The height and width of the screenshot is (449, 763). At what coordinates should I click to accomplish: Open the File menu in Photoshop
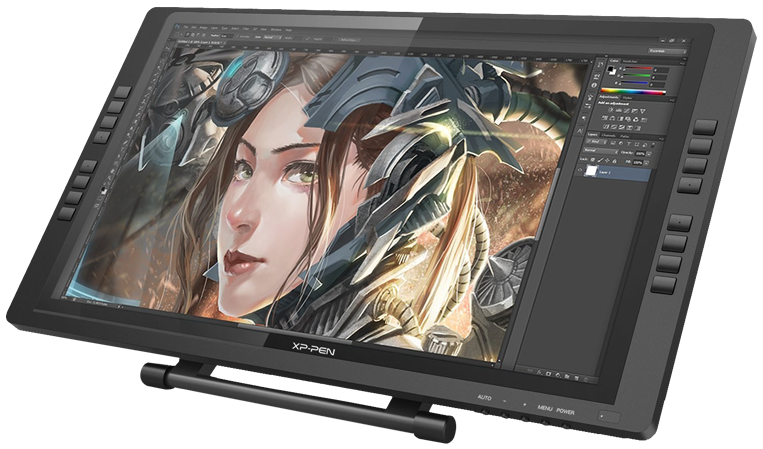tap(186, 27)
